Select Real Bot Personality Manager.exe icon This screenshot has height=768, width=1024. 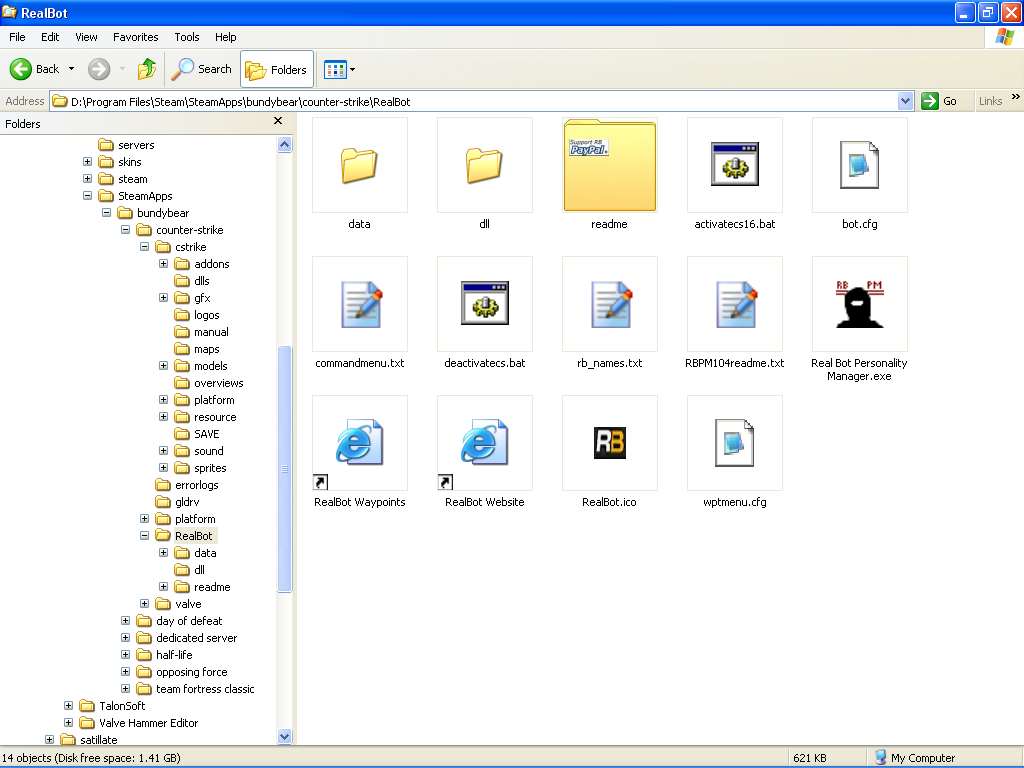[x=859, y=304]
